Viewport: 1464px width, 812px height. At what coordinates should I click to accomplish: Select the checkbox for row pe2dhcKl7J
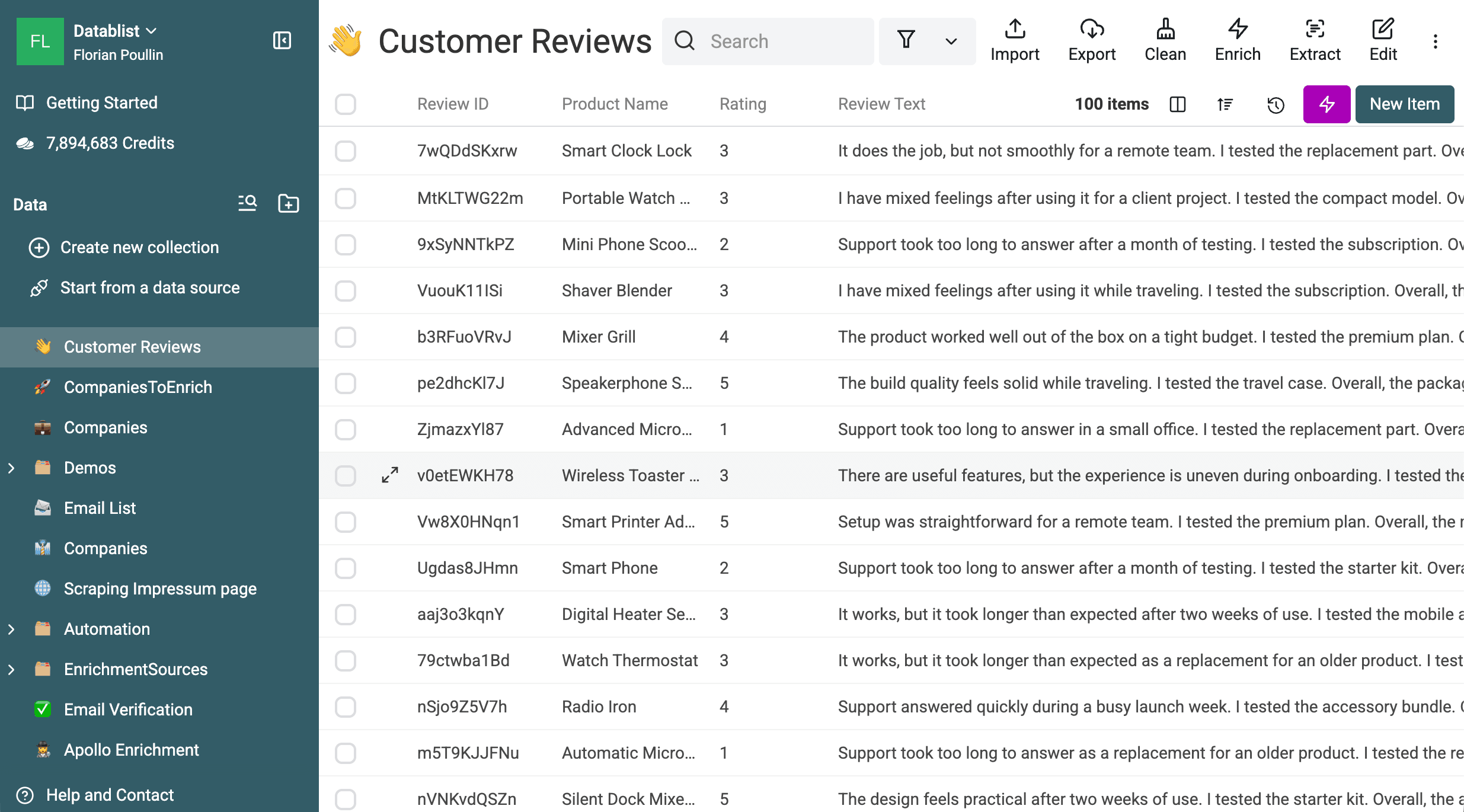pyautogui.click(x=346, y=383)
